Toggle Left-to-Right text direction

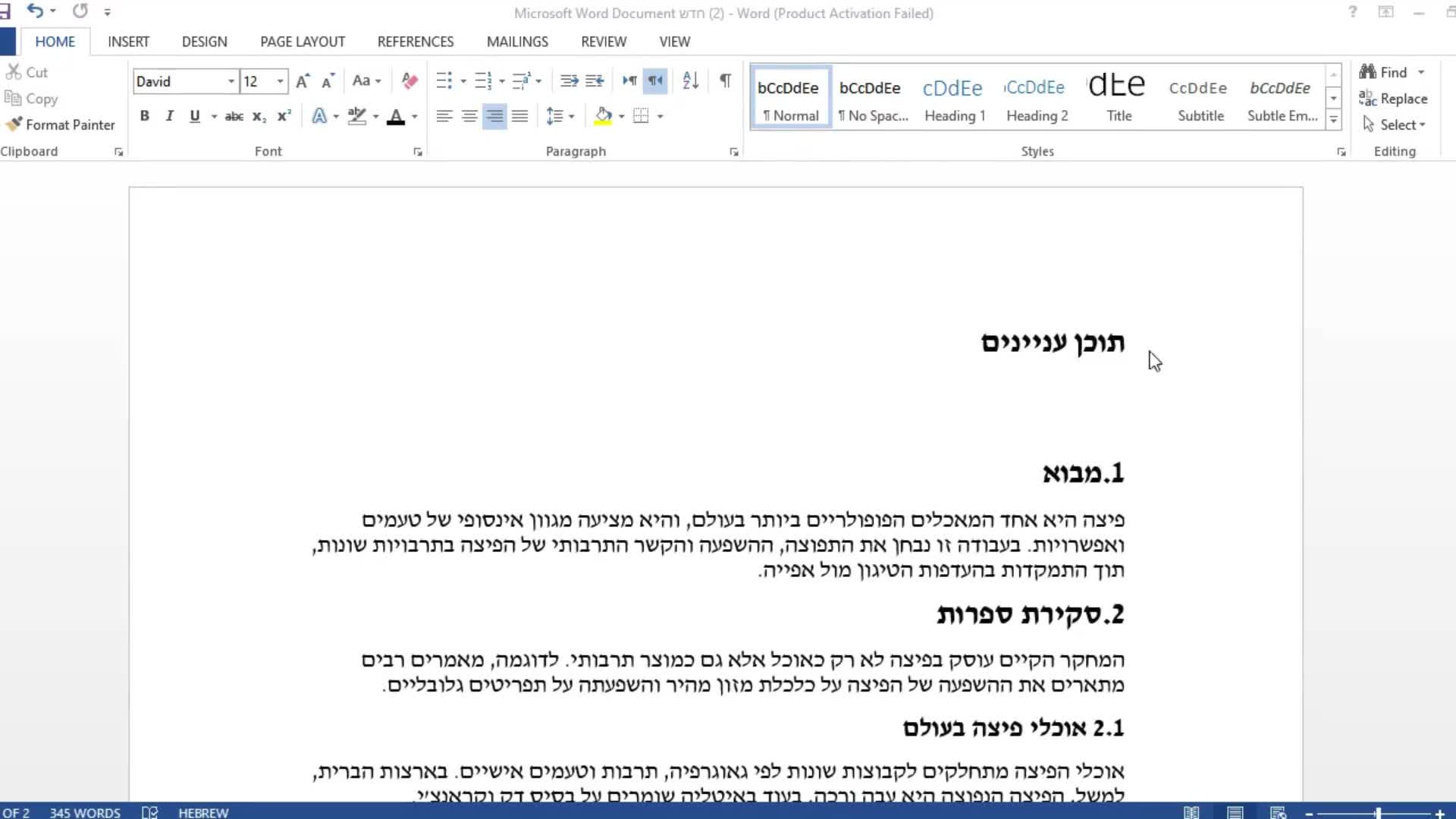[629, 81]
